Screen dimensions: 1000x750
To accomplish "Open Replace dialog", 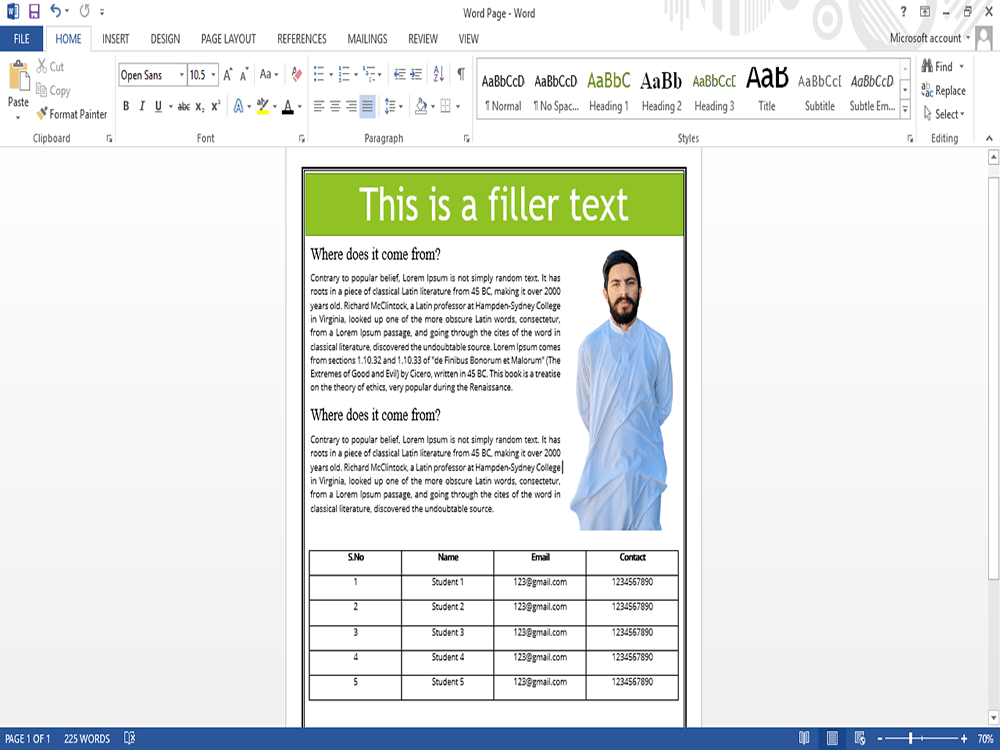I will point(944,91).
